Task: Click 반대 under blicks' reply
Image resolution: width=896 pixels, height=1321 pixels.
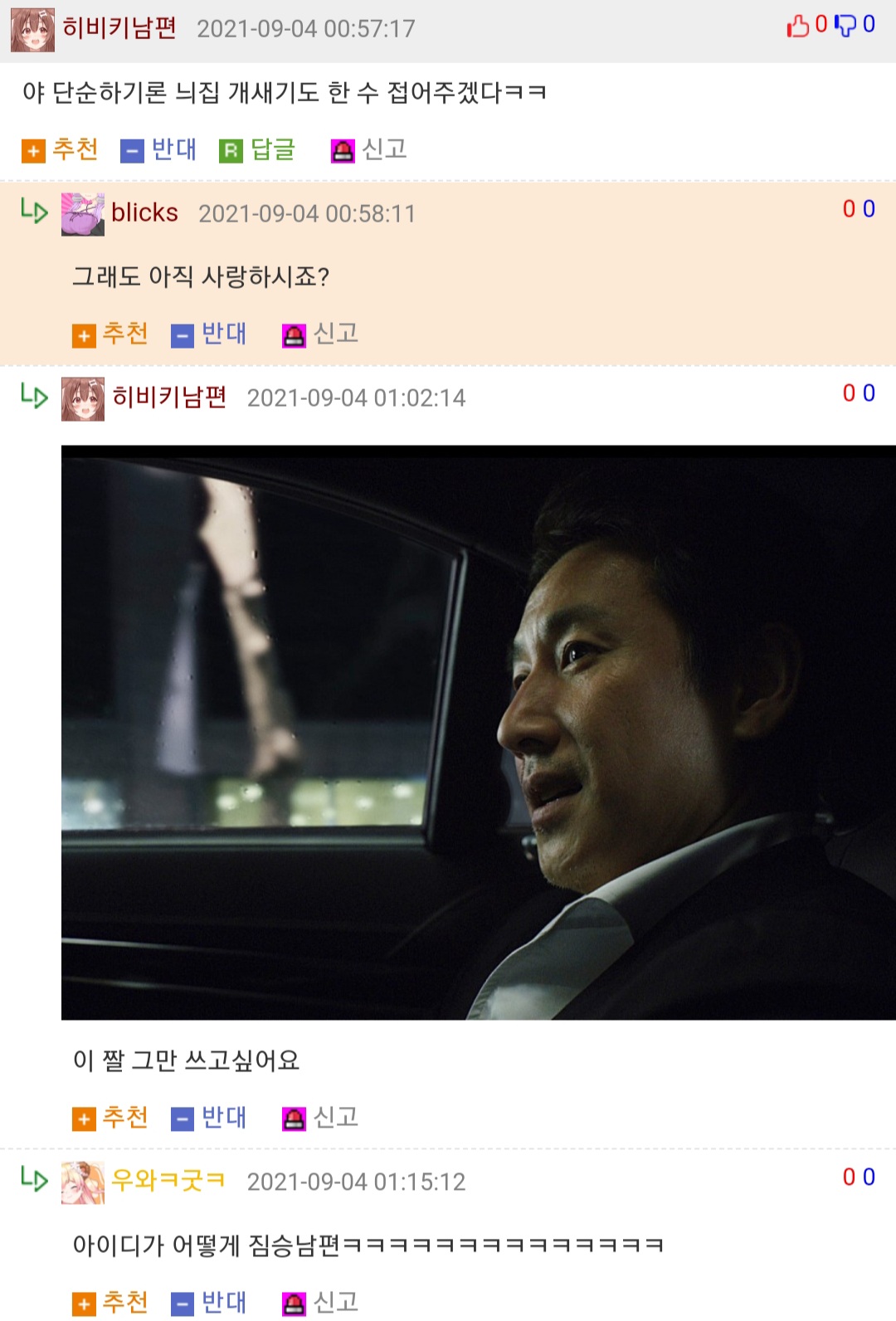Action: (209, 334)
